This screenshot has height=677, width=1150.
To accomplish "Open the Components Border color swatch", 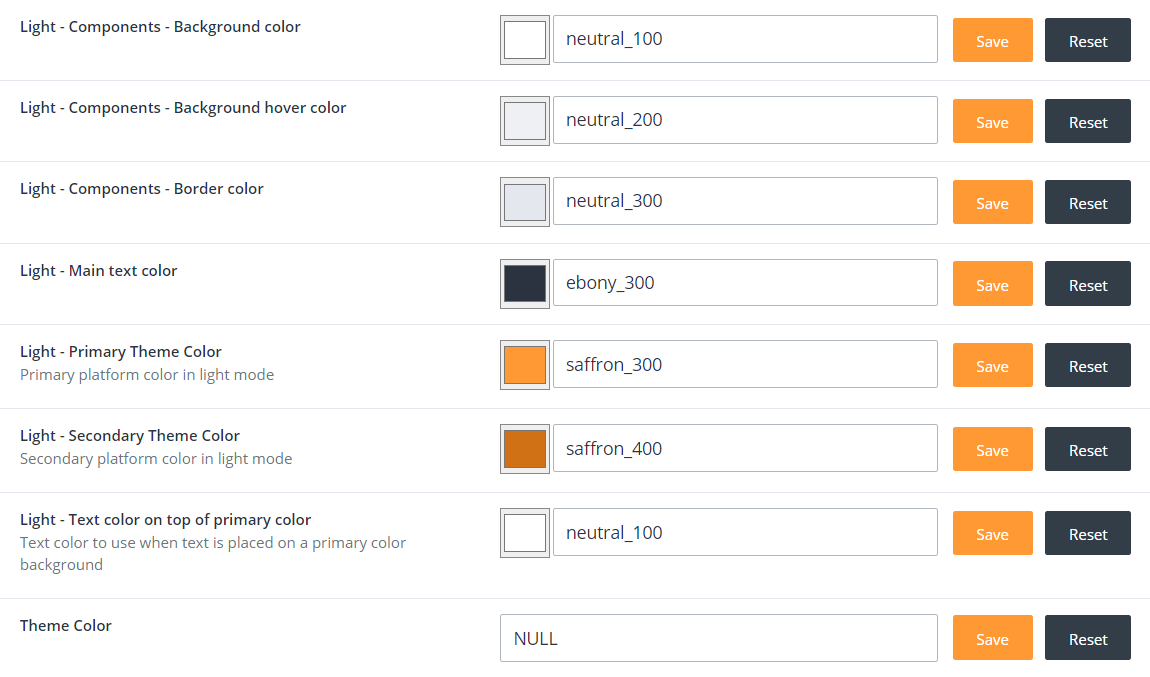I will click(x=525, y=202).
